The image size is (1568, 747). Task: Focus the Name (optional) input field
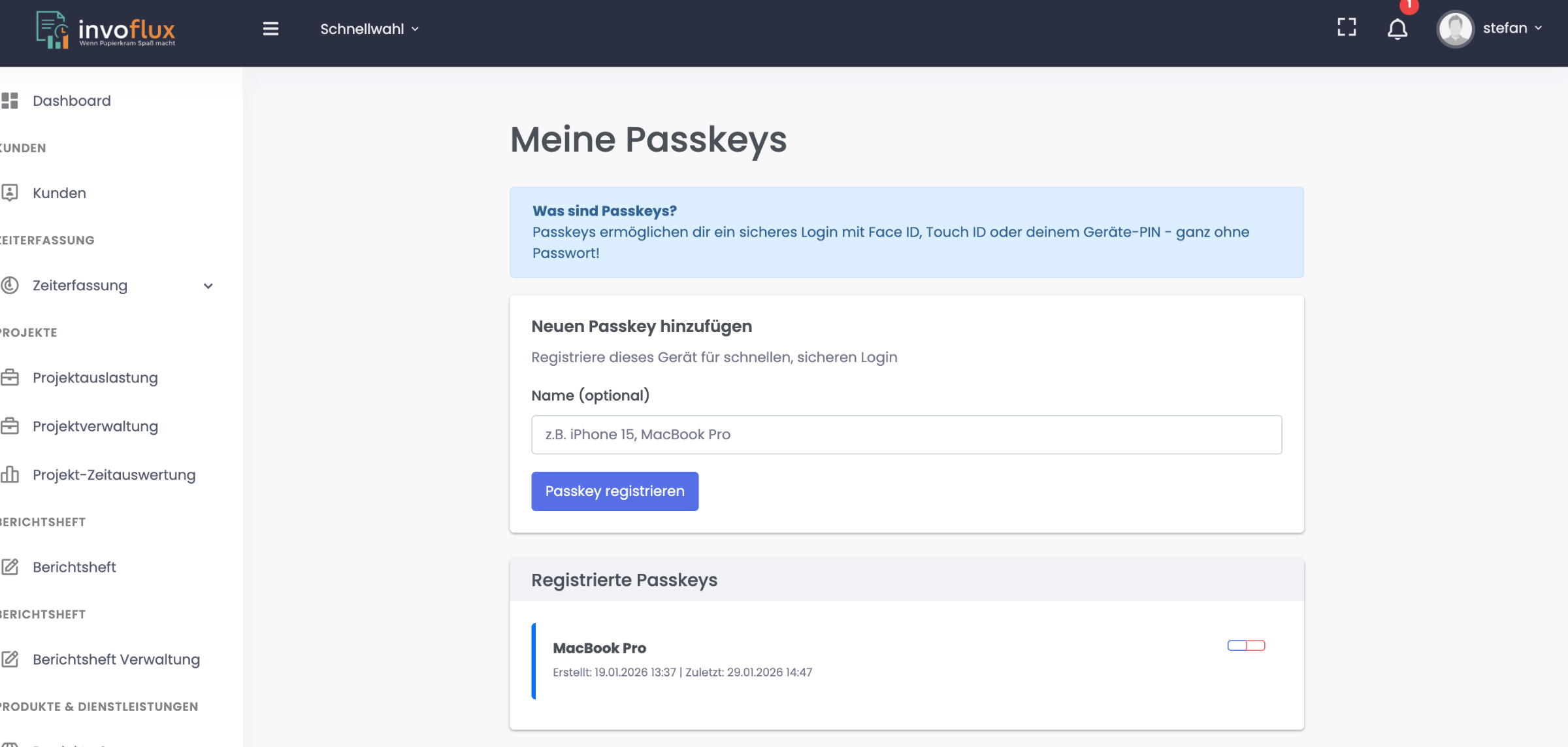[906, 435]
